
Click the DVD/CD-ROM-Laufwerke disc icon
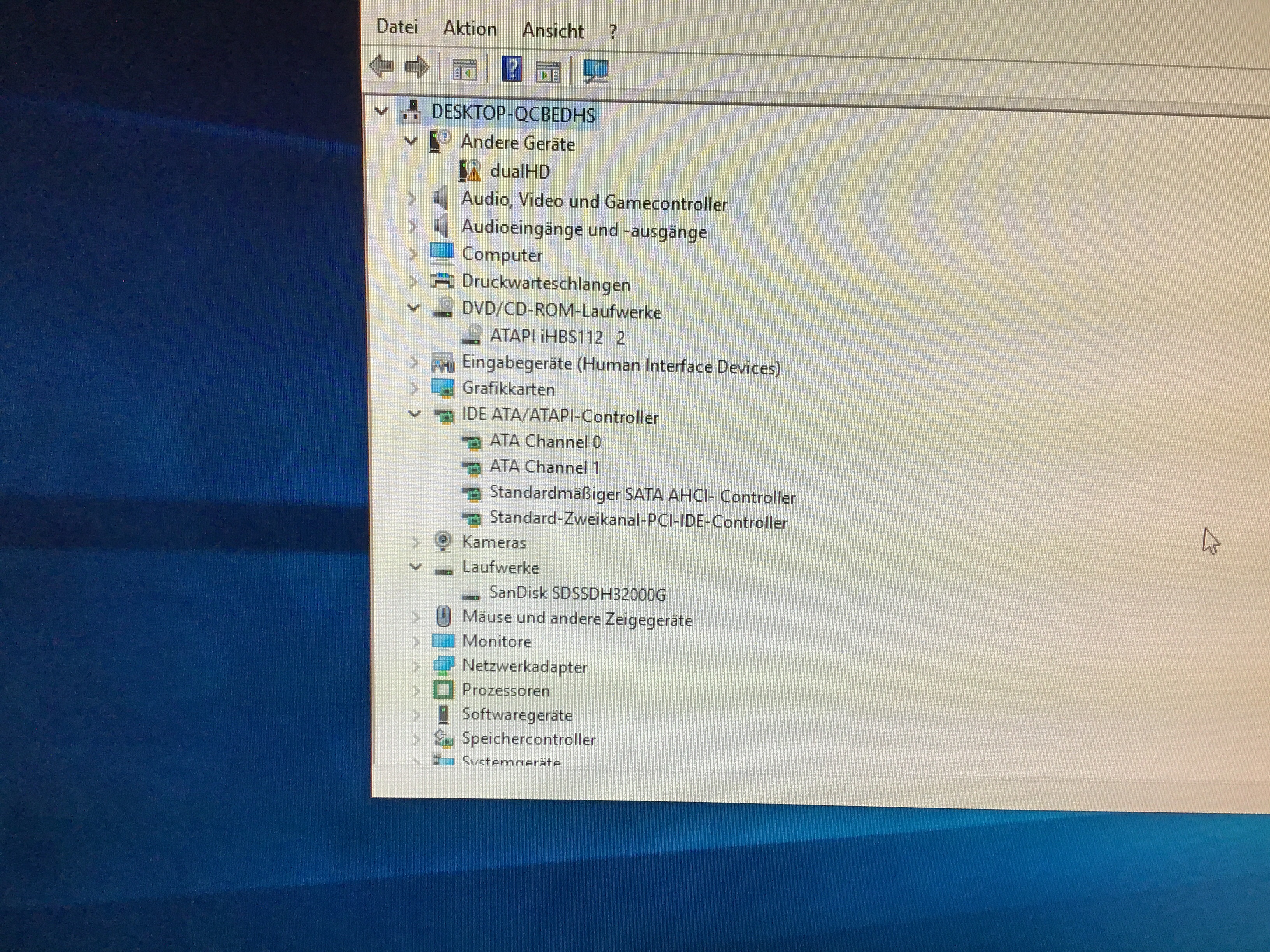pos(443,308)
